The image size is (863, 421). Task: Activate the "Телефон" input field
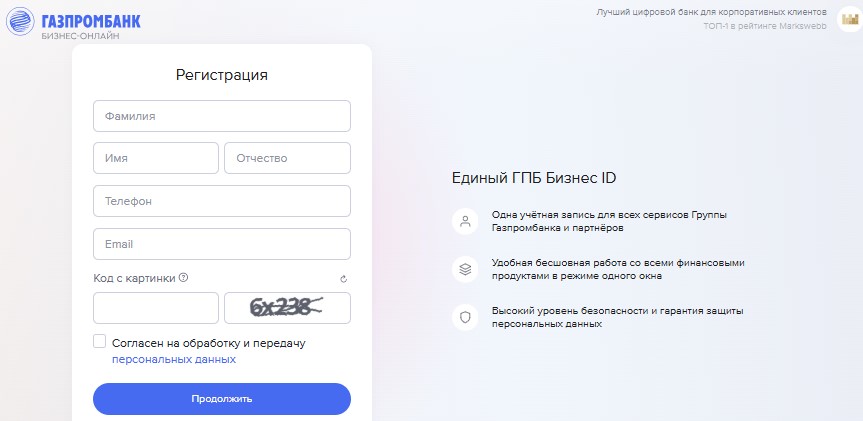click(221, 201)
